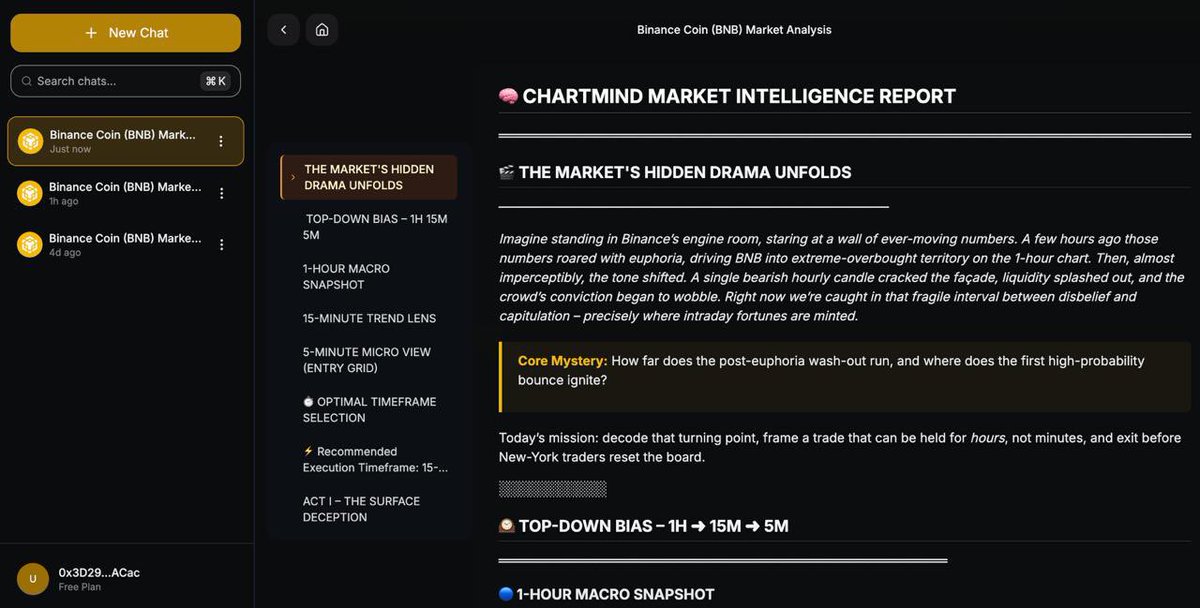
Task: Click the Binance Coin (BNB) Market Analysis title
Action: coord(734,30)
